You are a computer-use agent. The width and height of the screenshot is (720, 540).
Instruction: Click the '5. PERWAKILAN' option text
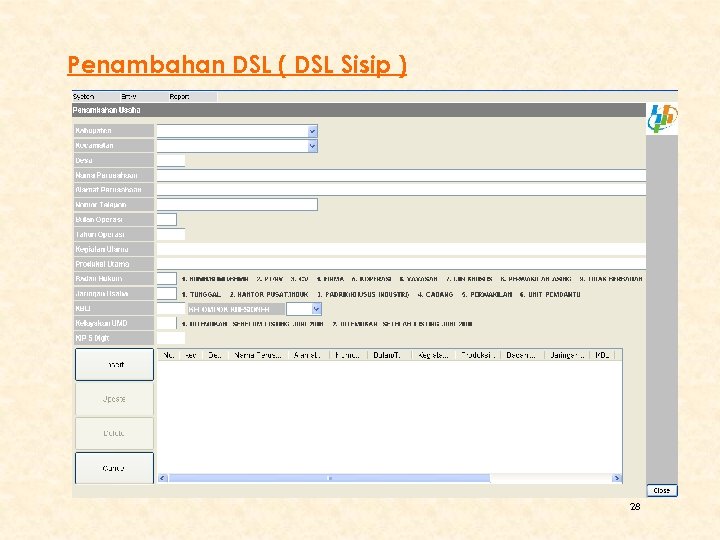487,294
